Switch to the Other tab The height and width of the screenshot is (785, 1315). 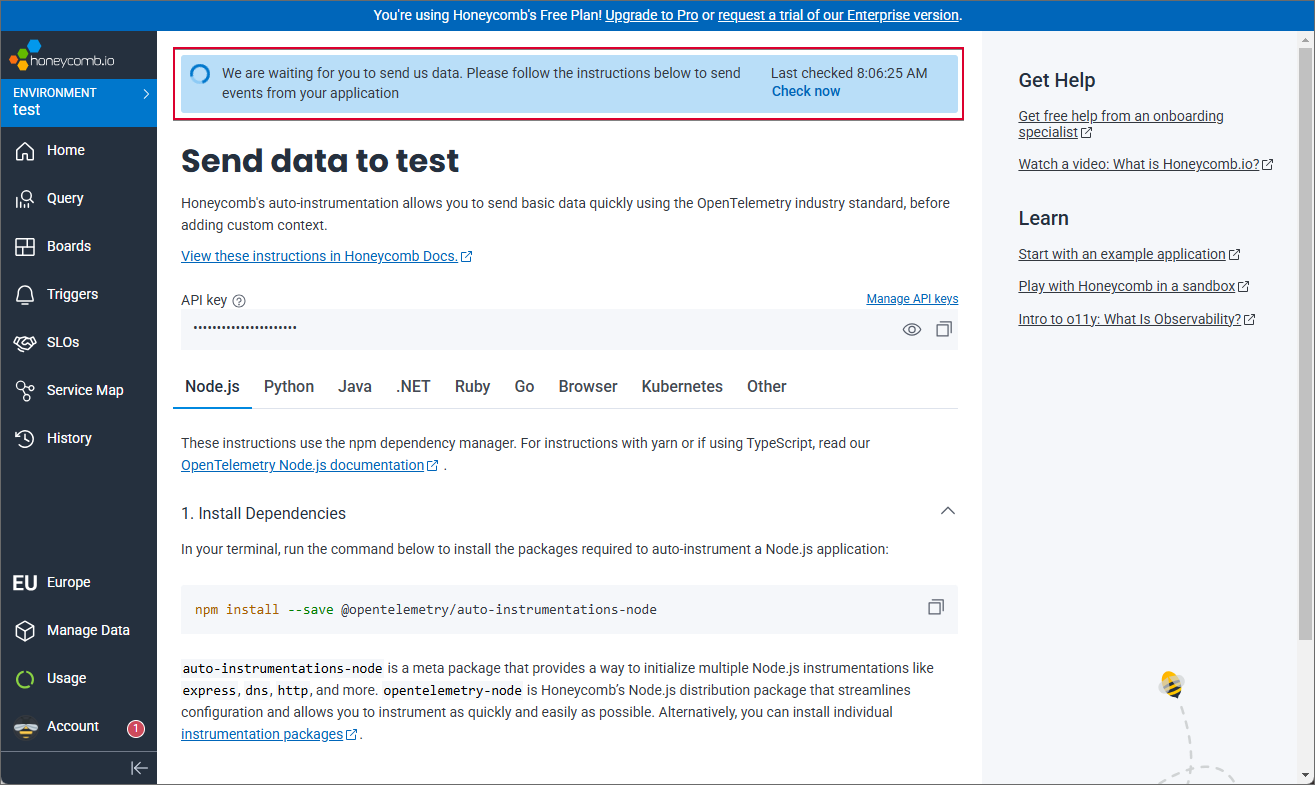tap(767, 387)
